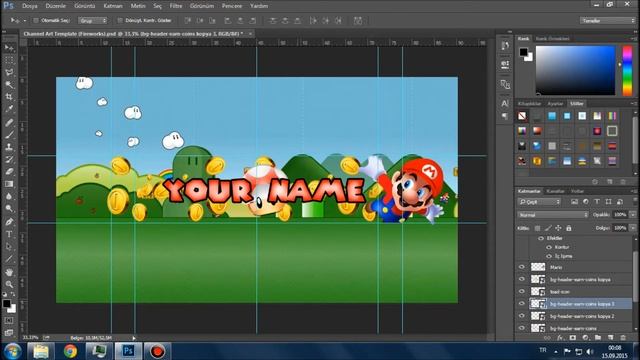This screenshot has width=640, height=360.
Task: Apply the no-style preset in Stiller panel
Action: (522, 116)
